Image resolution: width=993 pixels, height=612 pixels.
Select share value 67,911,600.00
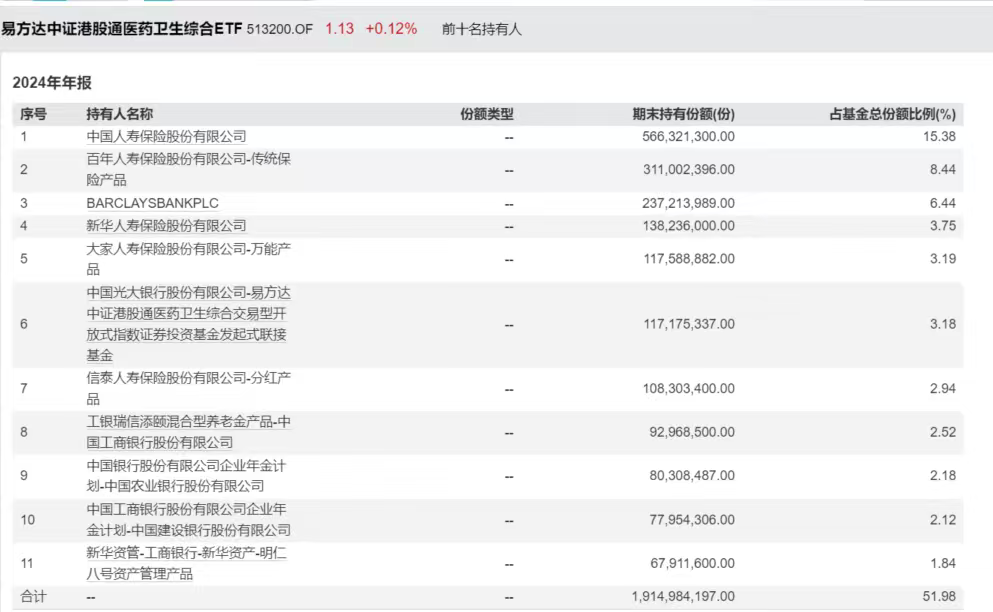[693, 563]
